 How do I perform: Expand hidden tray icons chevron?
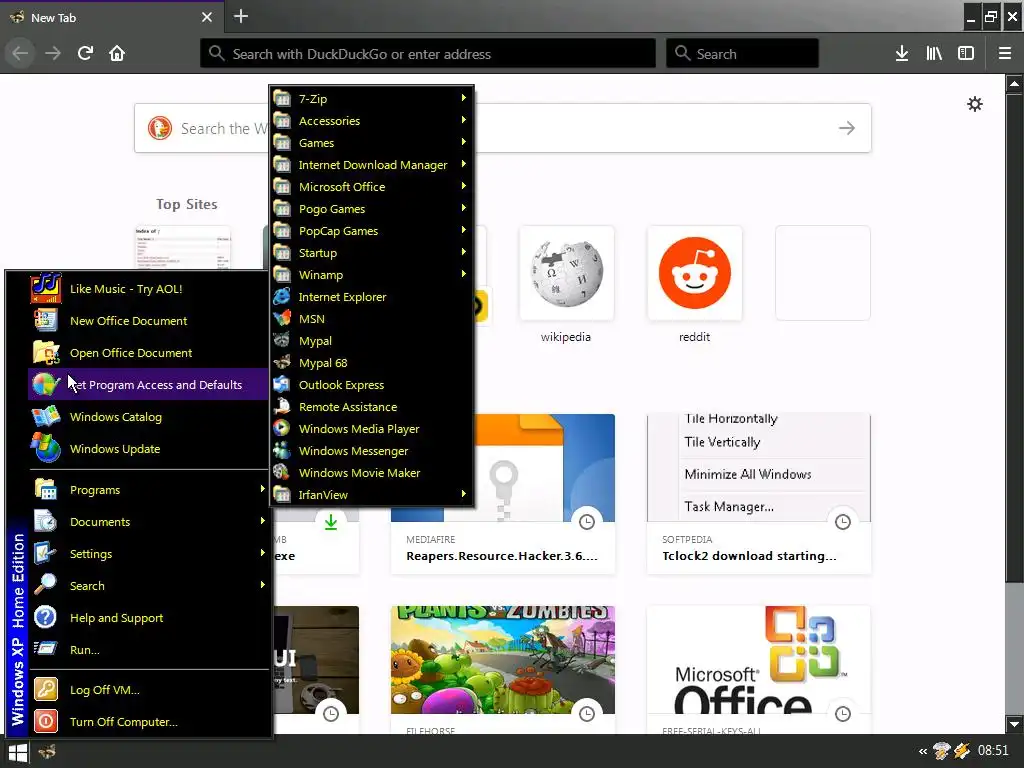(x=923, y=752)
